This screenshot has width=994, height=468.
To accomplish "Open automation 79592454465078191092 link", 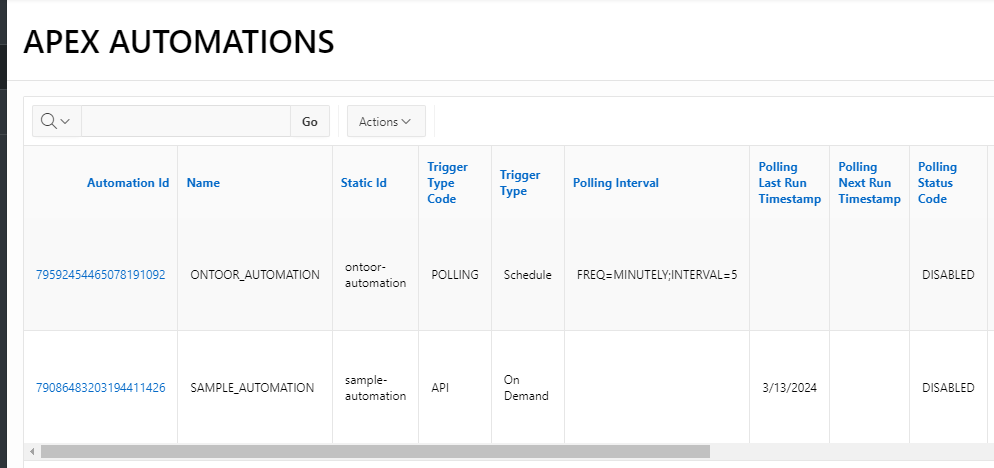I will click(x=100, y=275).
